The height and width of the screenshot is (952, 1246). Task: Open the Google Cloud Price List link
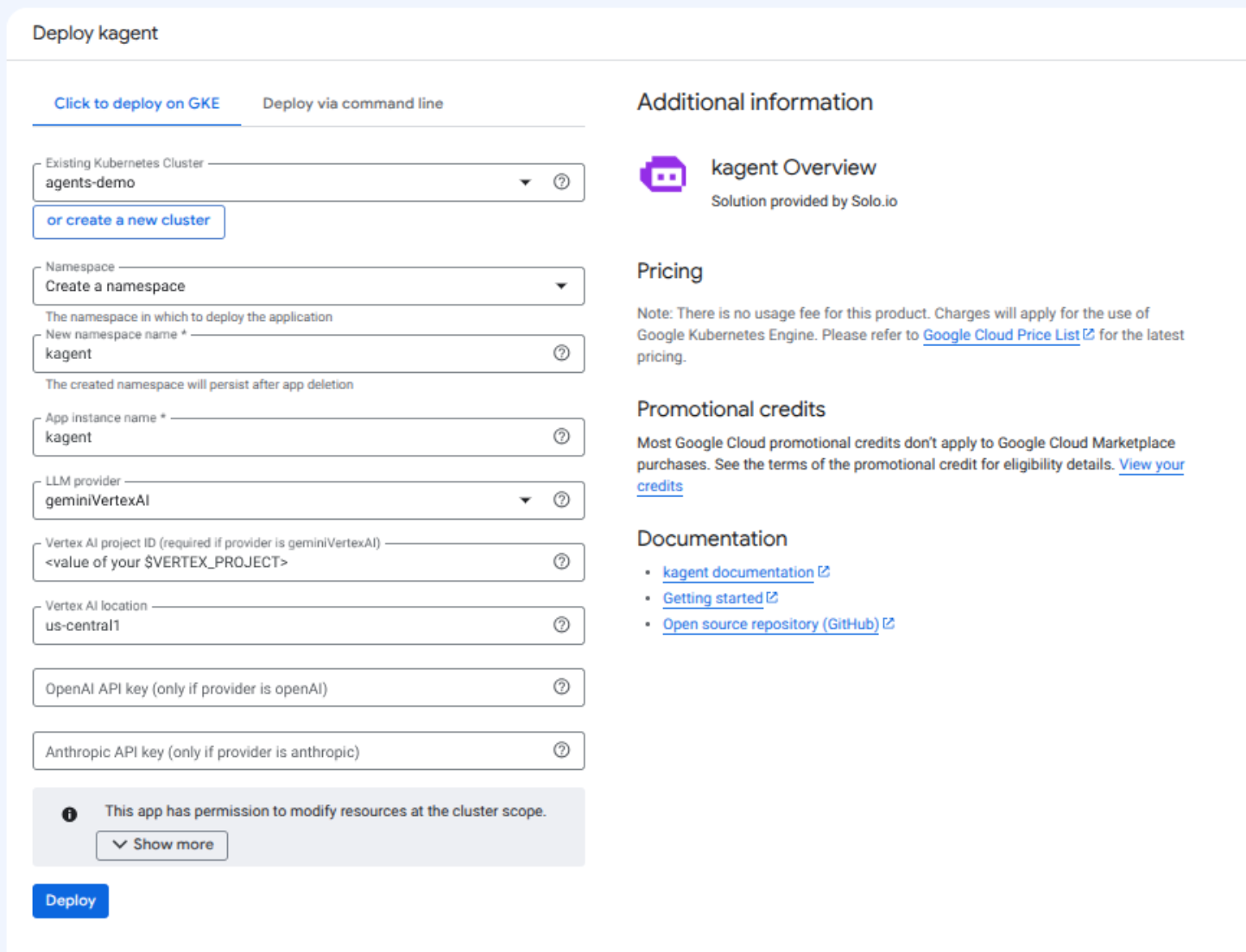tap(1001, 335)
